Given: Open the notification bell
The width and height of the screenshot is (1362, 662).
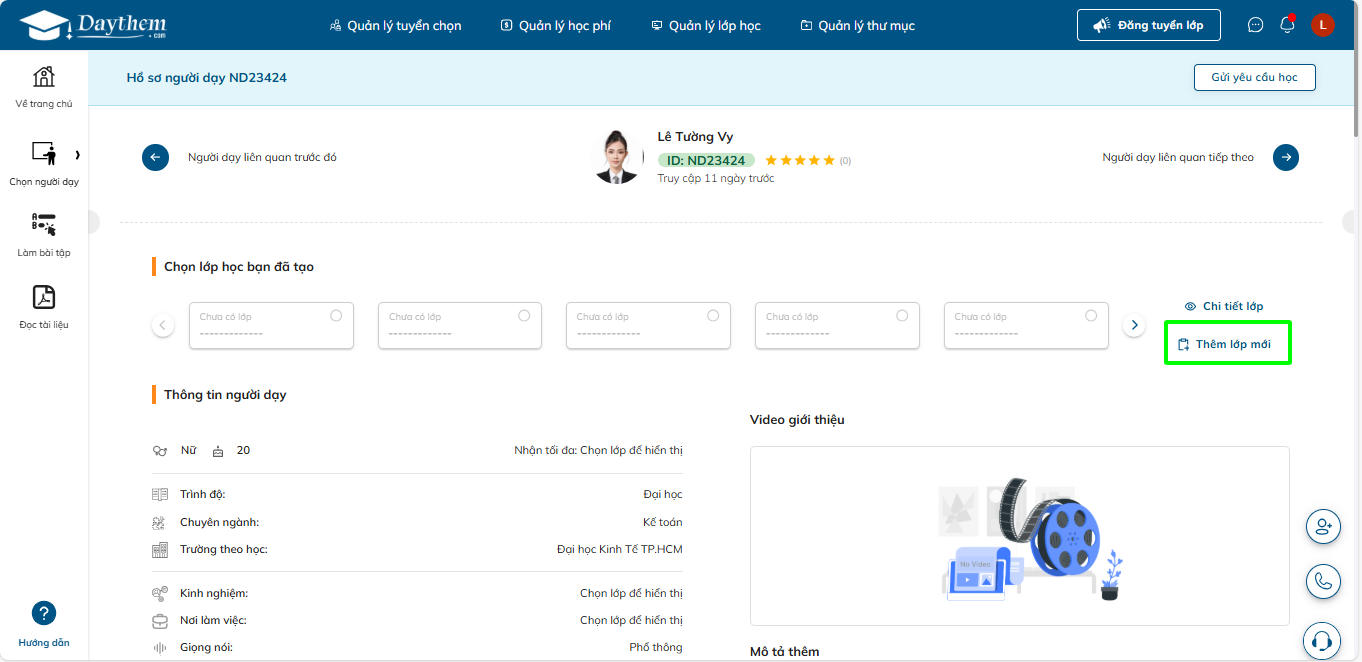Looking at the screenshot, I should coord(1288,25).
